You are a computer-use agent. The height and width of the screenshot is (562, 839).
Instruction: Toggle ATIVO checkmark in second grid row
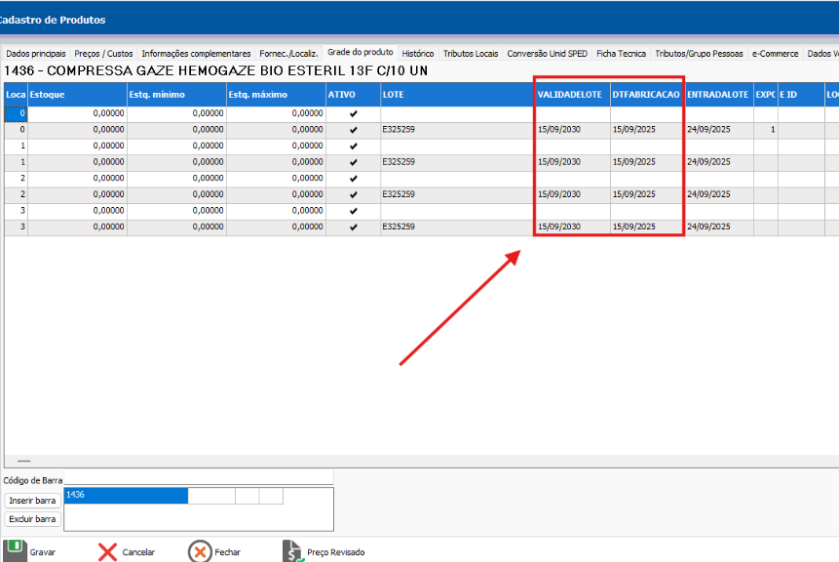[x=353, y=130]
